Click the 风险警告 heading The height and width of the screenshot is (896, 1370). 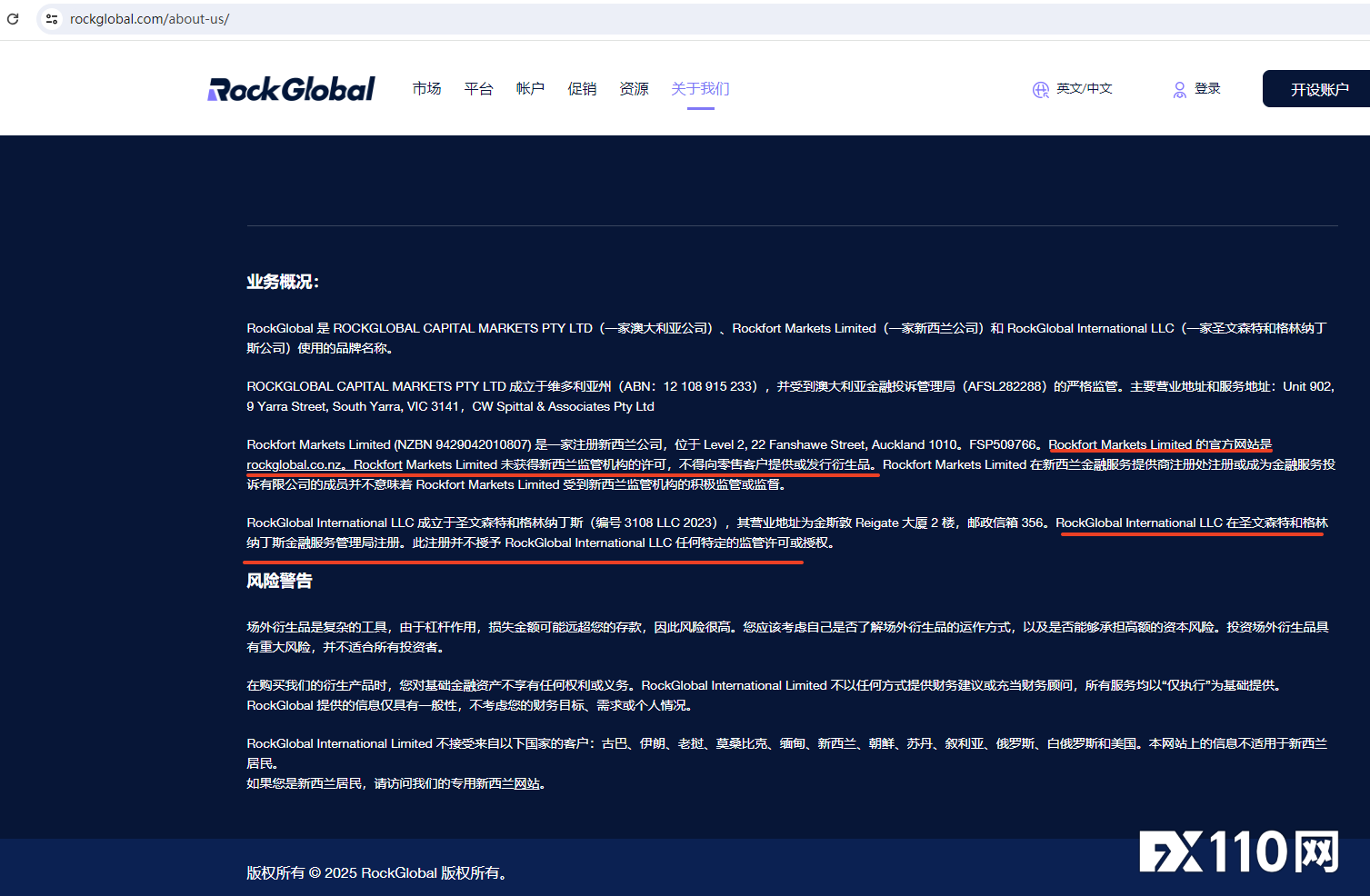[x=279, y=581]
